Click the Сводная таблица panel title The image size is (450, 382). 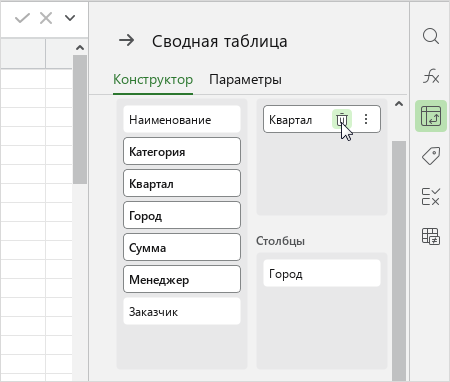pyautogui.click(x=220, y=41)
